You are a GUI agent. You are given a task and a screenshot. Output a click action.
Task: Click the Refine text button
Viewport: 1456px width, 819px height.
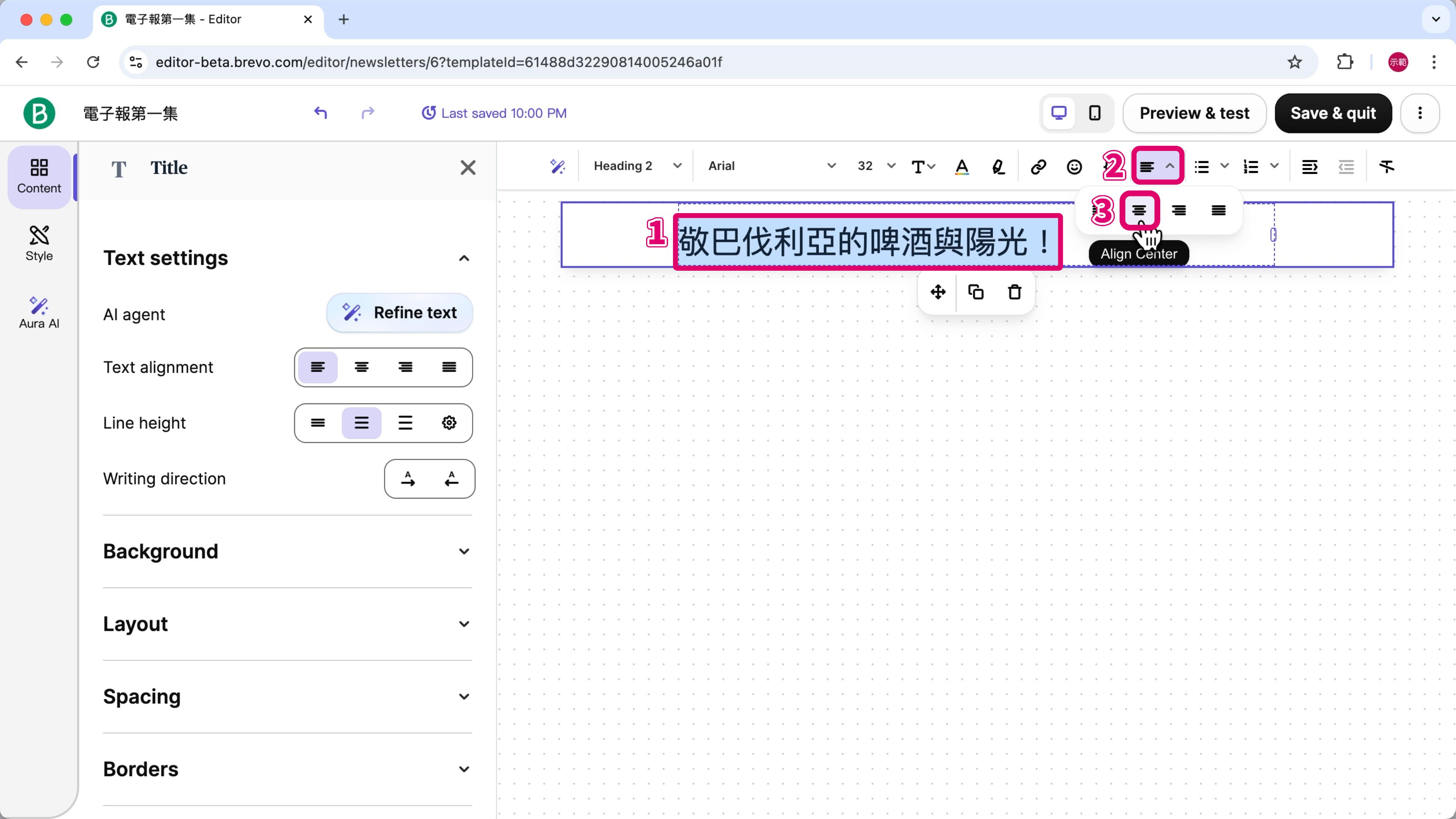pos(400,312)
